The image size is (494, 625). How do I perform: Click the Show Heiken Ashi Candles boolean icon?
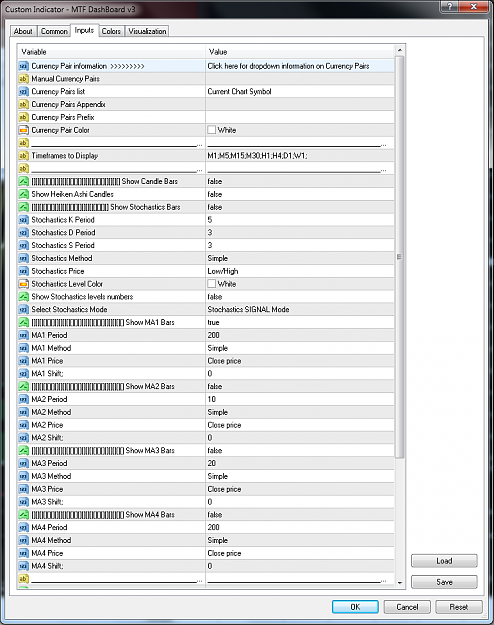coord(24,194)
